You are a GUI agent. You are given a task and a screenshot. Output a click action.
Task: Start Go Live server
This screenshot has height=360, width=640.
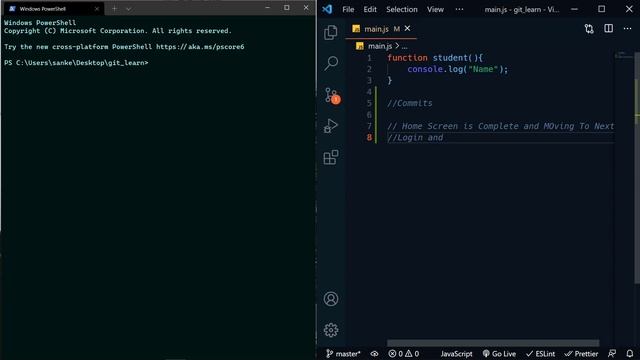pos(499,354)
